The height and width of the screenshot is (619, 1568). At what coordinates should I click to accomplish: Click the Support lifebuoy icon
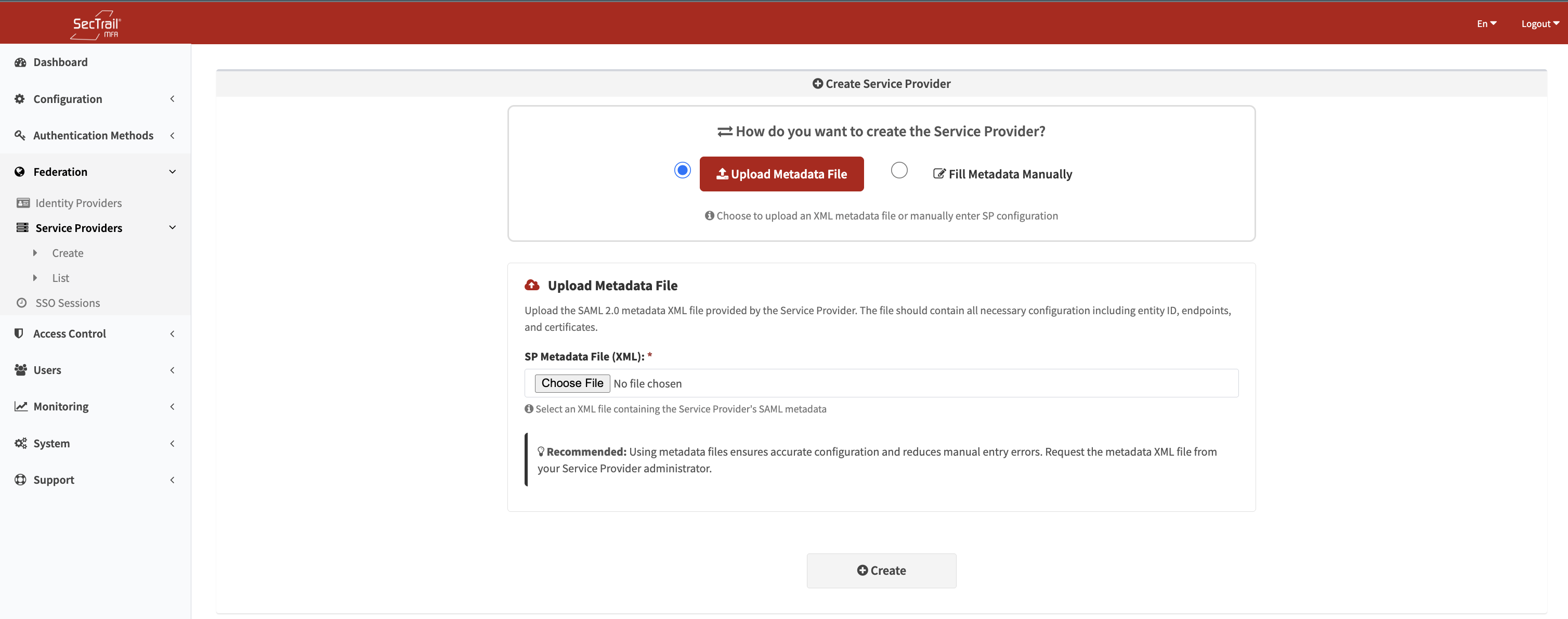[x=20, y=480]
